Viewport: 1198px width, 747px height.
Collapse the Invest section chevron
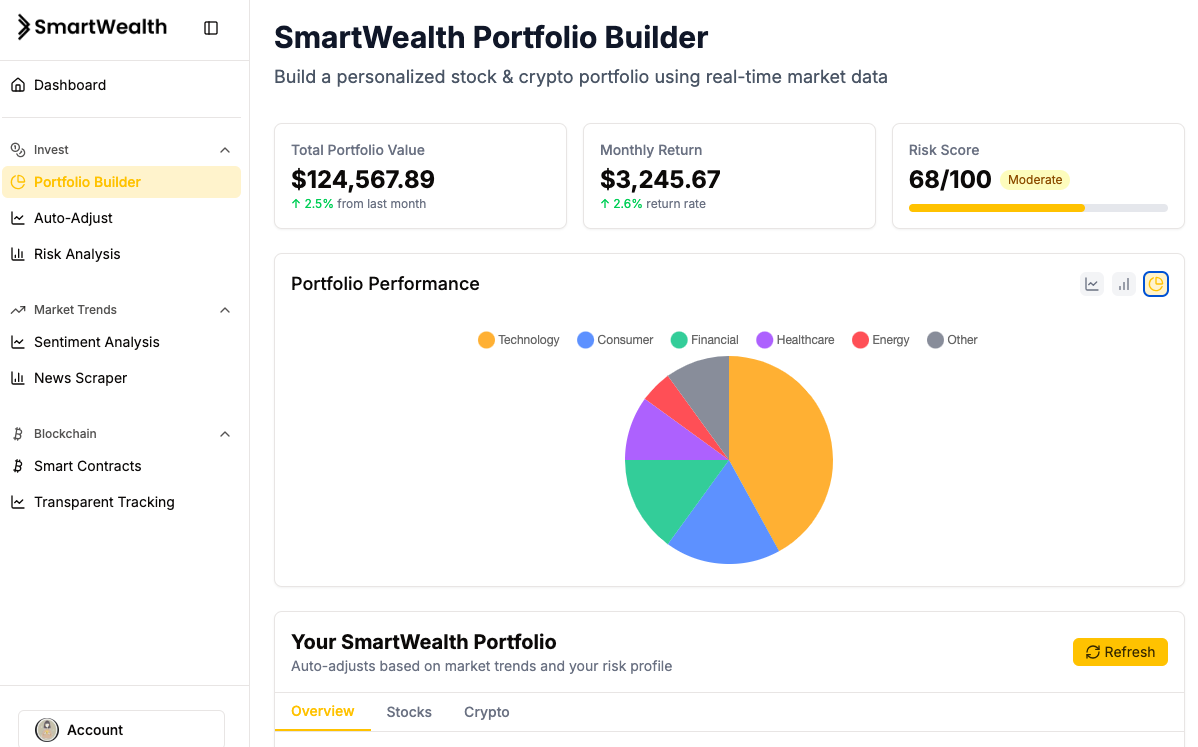(225, 150)
